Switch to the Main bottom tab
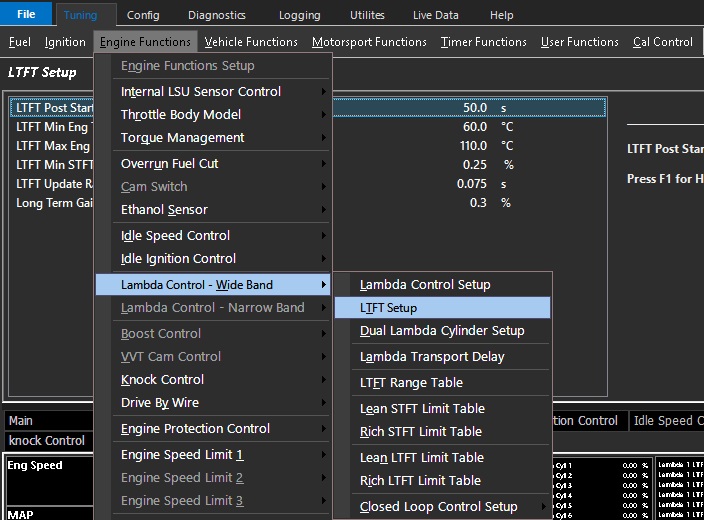704x520 pixels. tap(48, 421)
